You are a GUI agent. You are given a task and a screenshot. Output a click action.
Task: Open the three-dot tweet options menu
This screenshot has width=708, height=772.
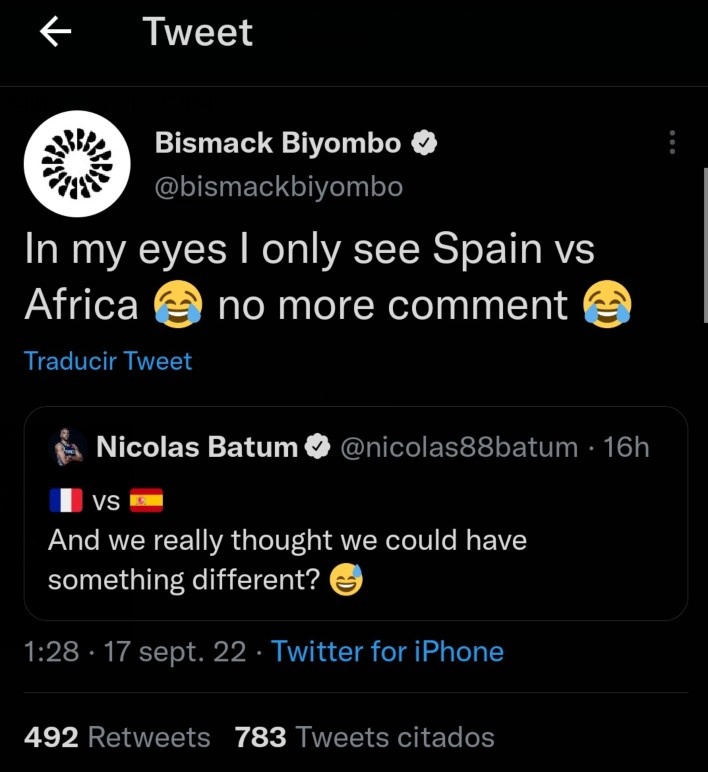pyautogui.click(x=672, y=143)
